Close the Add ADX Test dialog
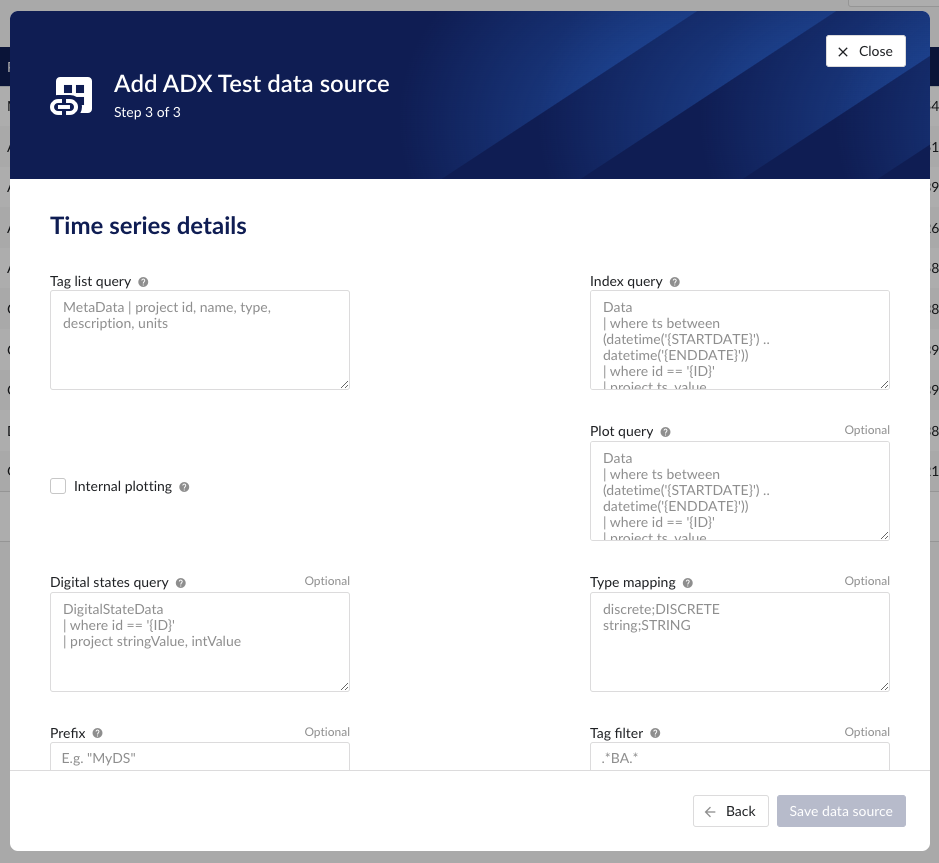Viewport: 939px width, 863px height. point(865,51)
